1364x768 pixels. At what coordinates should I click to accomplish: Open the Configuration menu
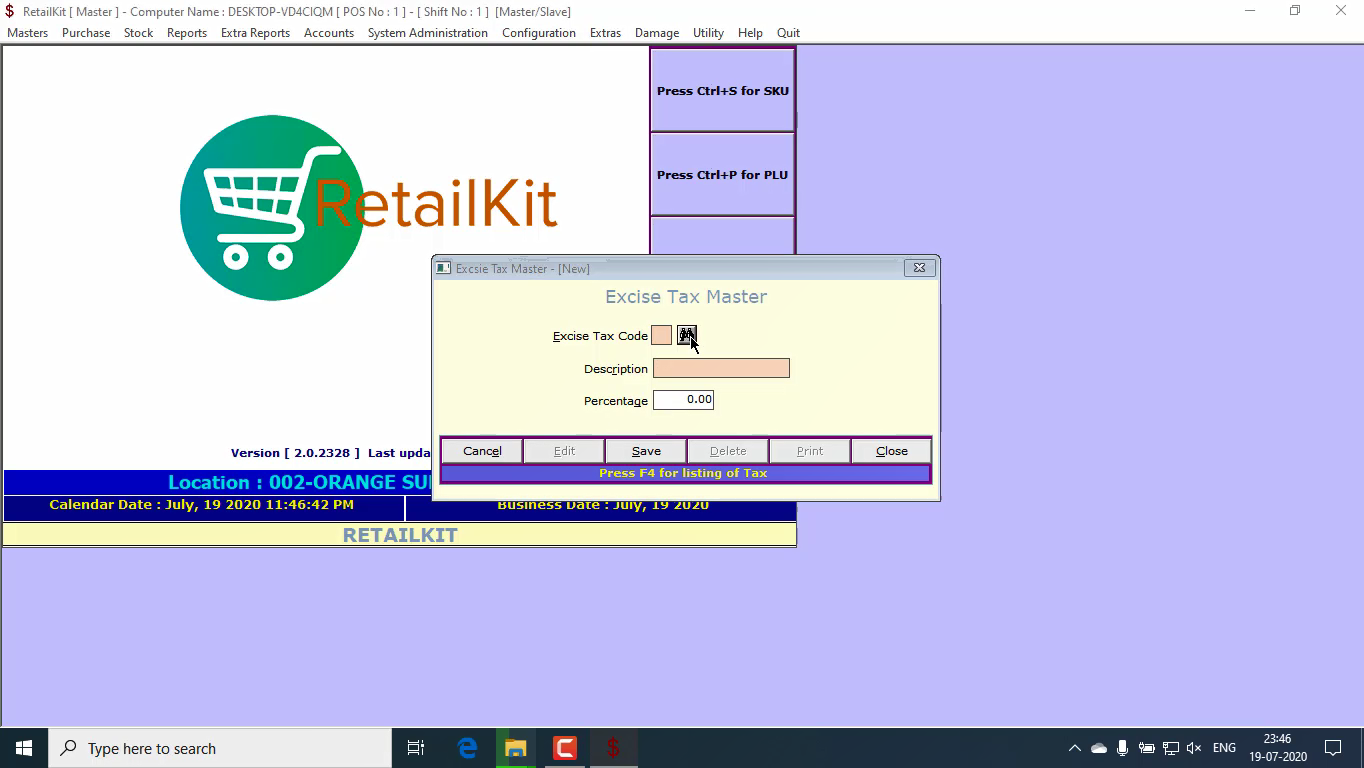click(x=539, y=33)
